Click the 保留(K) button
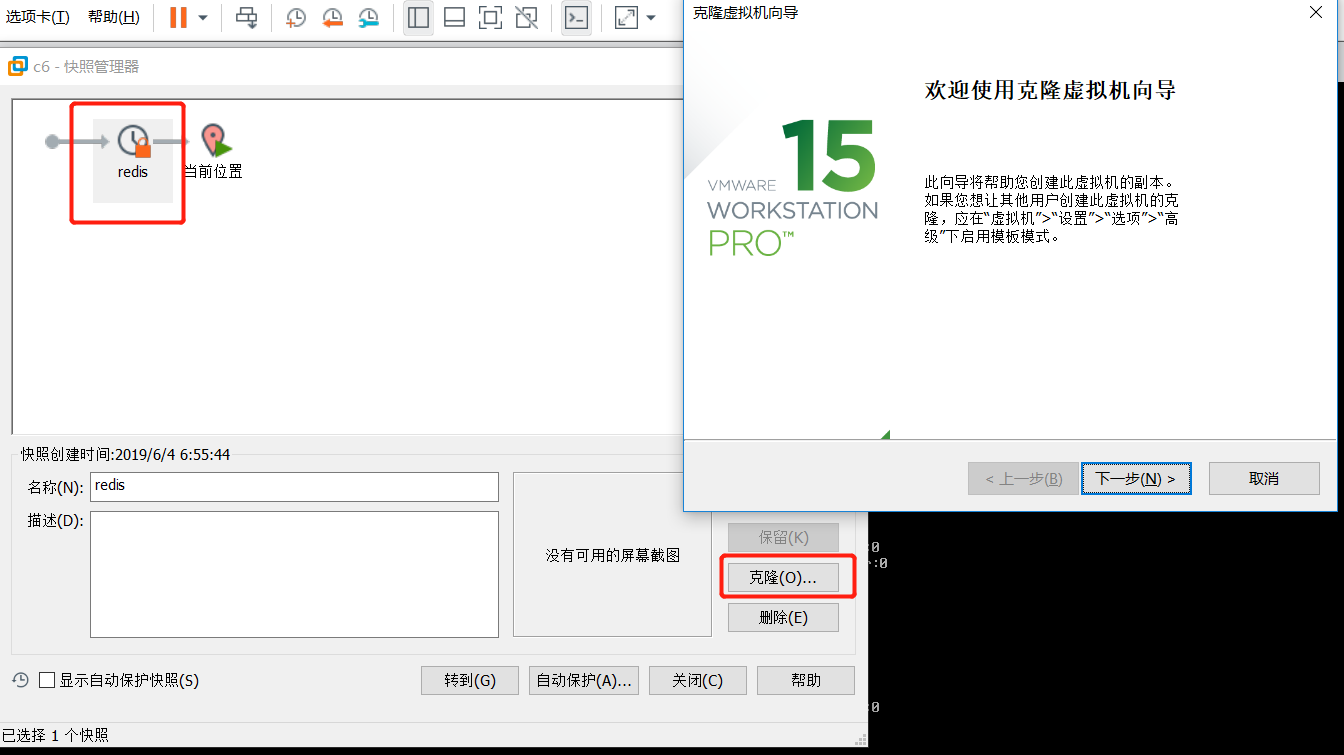This screenshot has width=1344, height=755. point(783,537)
